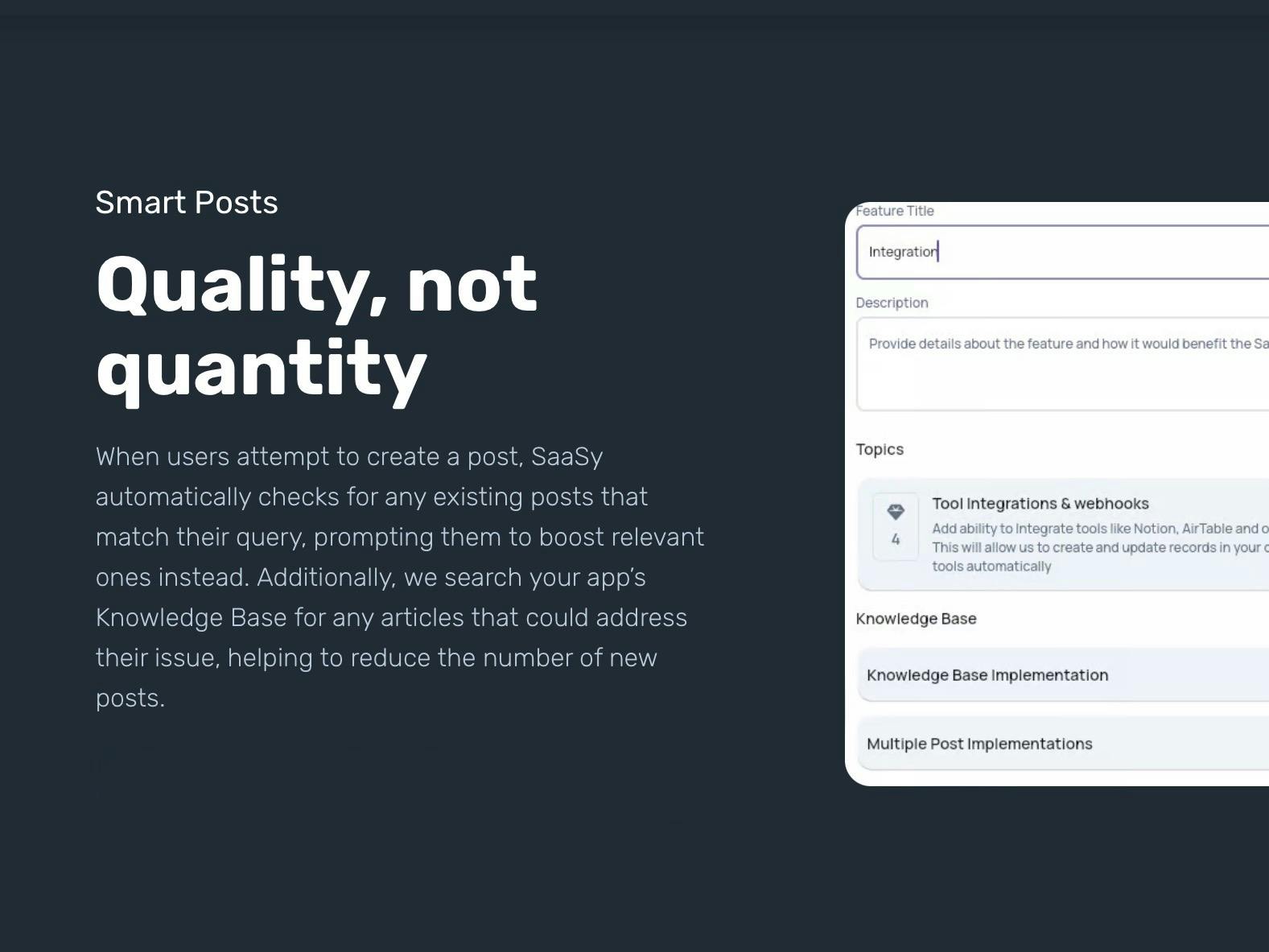Viewport: 1269px width, 952px height.
Task: Open the Knowledge Base Implementation article
Action: coord(987,675)
